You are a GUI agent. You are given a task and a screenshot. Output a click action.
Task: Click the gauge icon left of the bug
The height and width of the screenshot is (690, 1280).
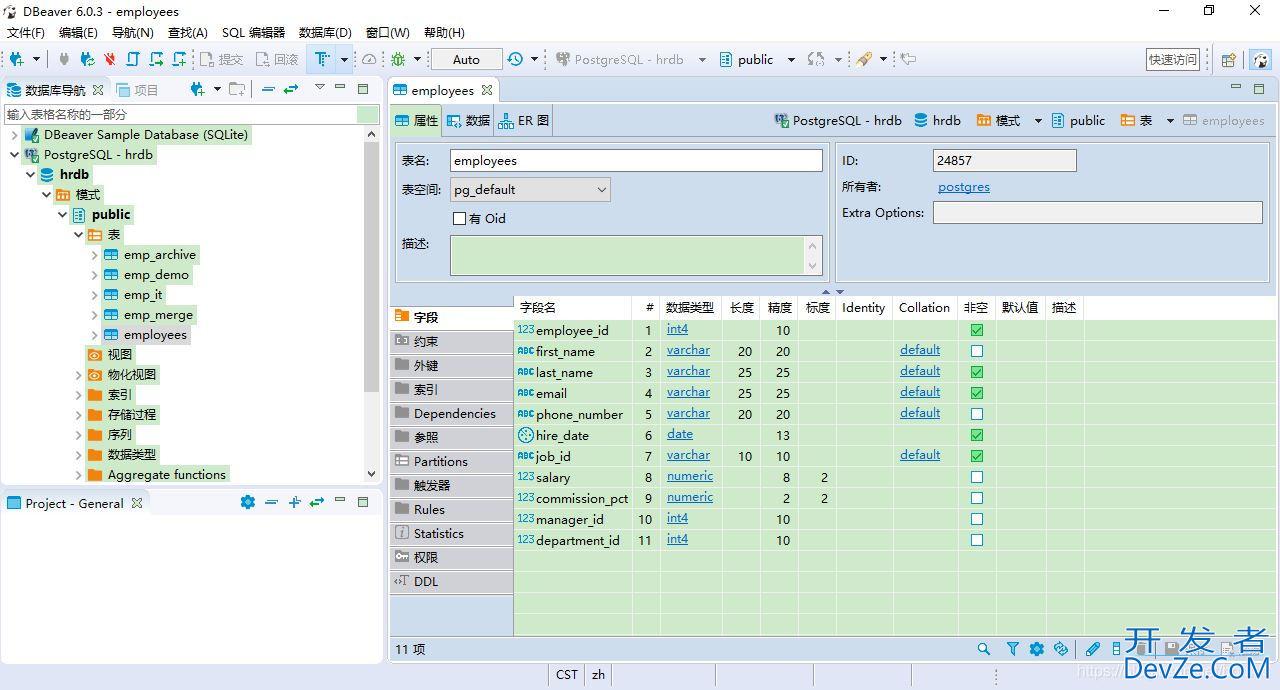click(369, 59)
